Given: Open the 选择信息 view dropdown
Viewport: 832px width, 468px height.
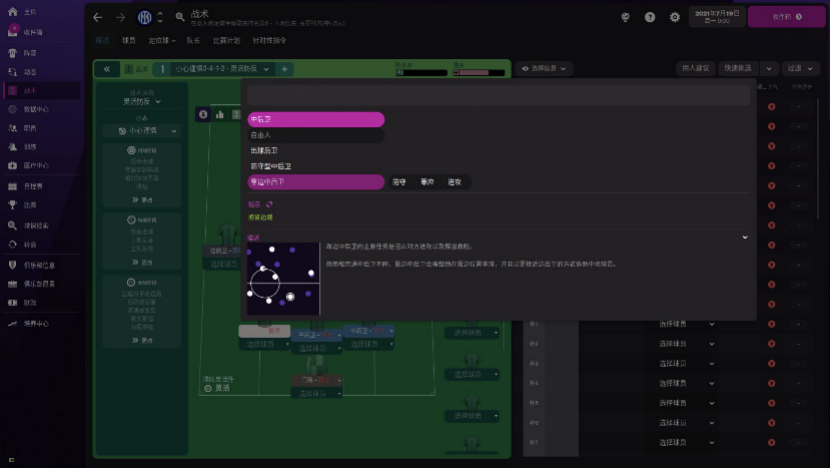Looking at the screenshot, I should click(x=543, y=68).
